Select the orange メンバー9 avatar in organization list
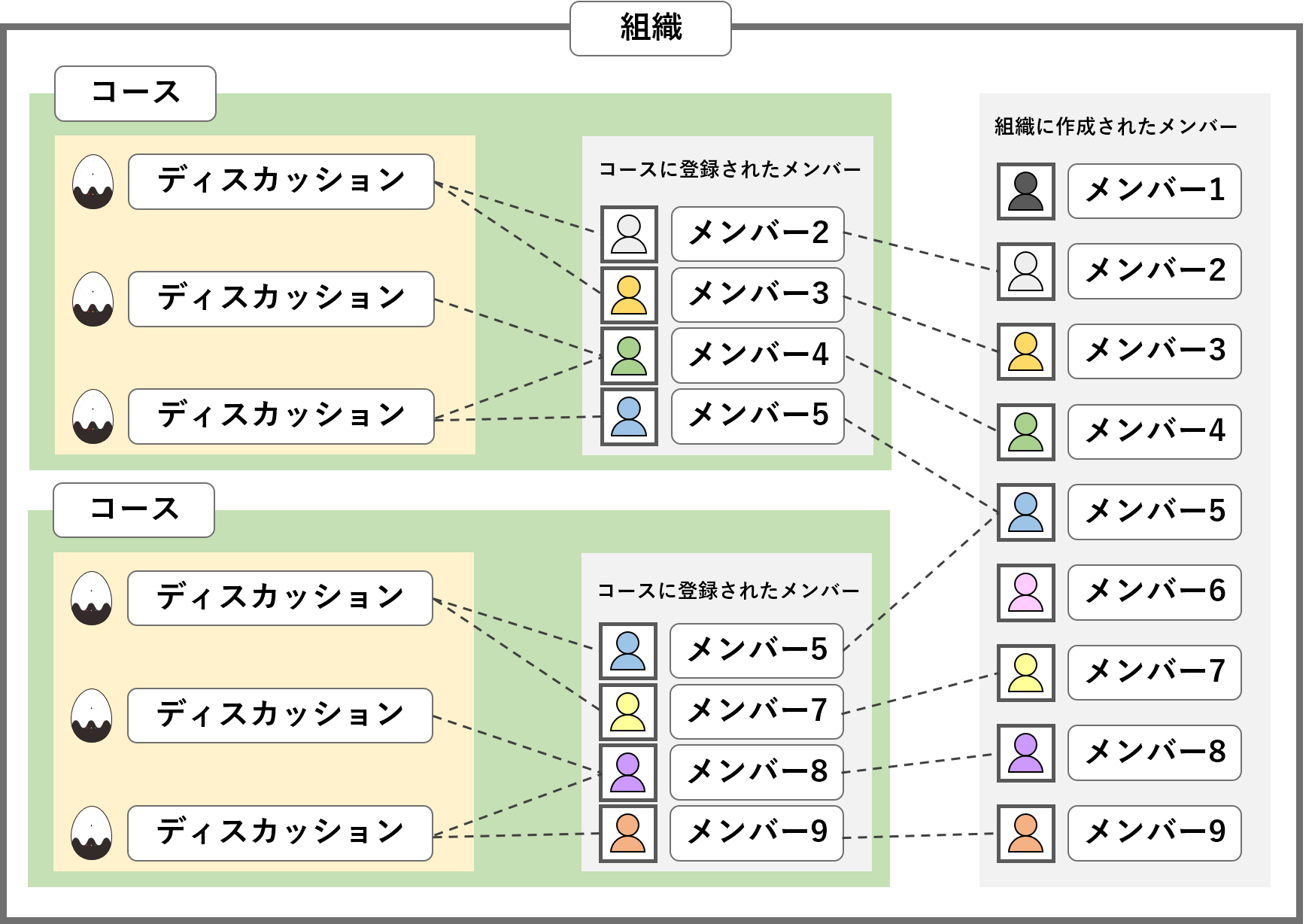This screenshot has height=924, width=1315. pos(1025,833)
